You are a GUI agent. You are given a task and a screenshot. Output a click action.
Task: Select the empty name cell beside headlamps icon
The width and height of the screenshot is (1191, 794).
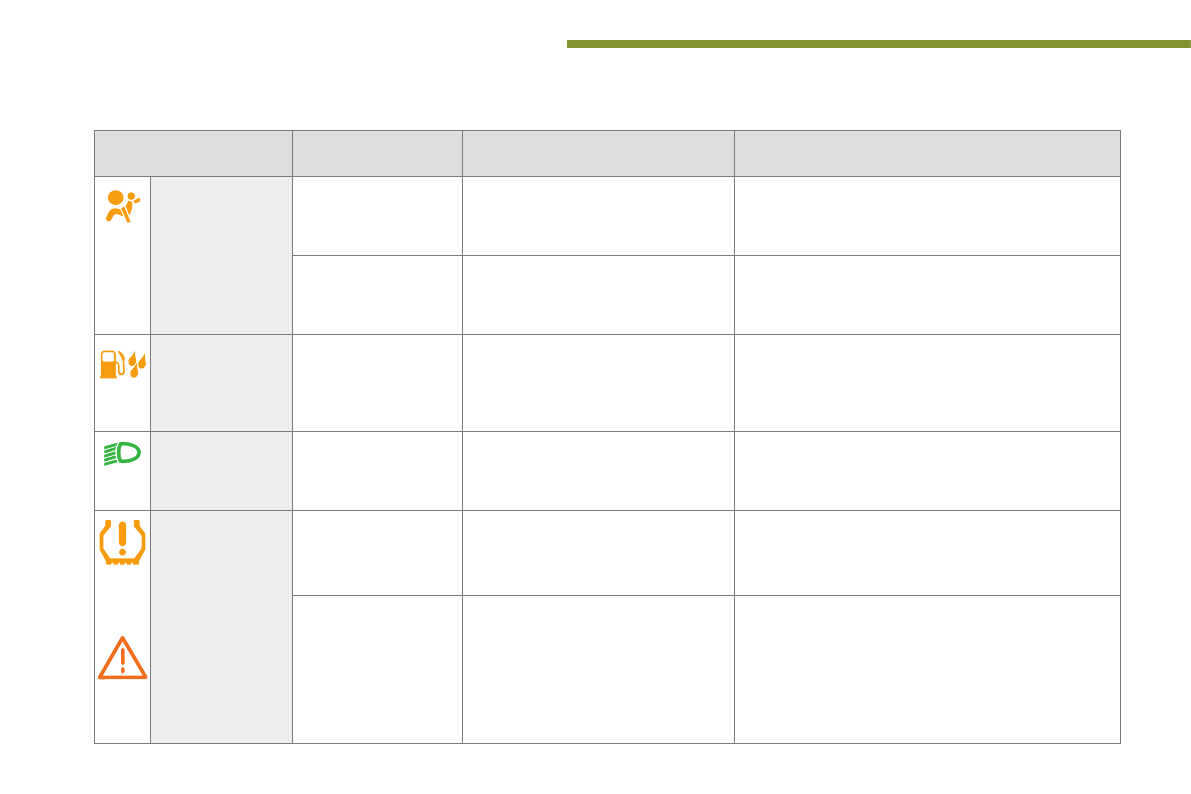click(221, 471)
